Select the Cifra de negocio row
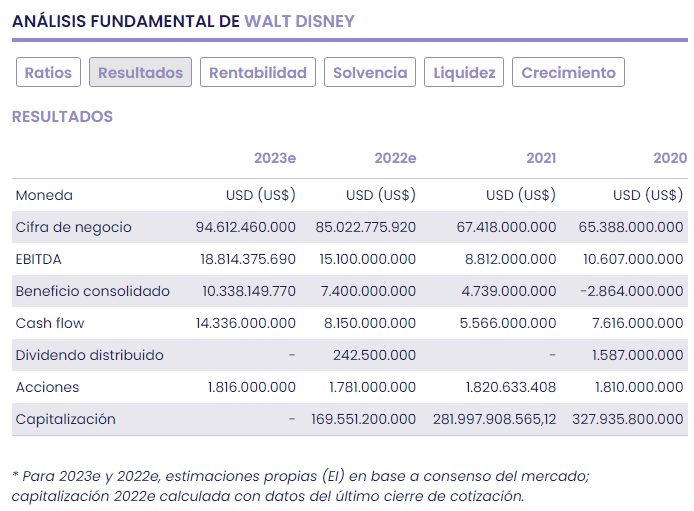Viewport: 694px width, 511px height. coord(73,227)
